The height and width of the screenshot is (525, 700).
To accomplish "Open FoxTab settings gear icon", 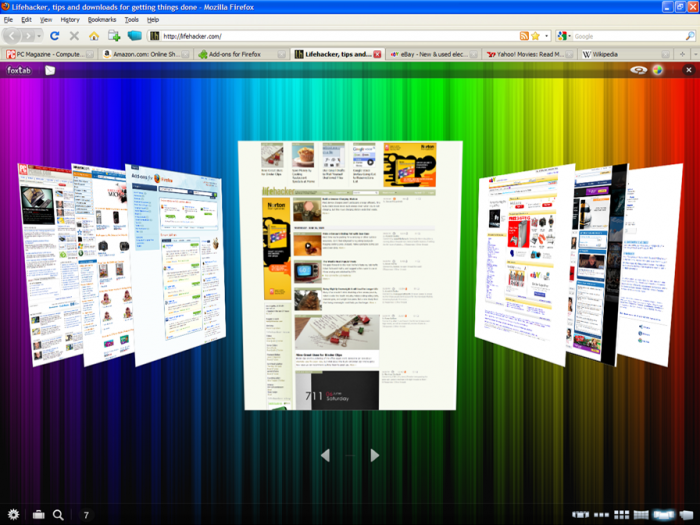I will [x=13, y=515].
